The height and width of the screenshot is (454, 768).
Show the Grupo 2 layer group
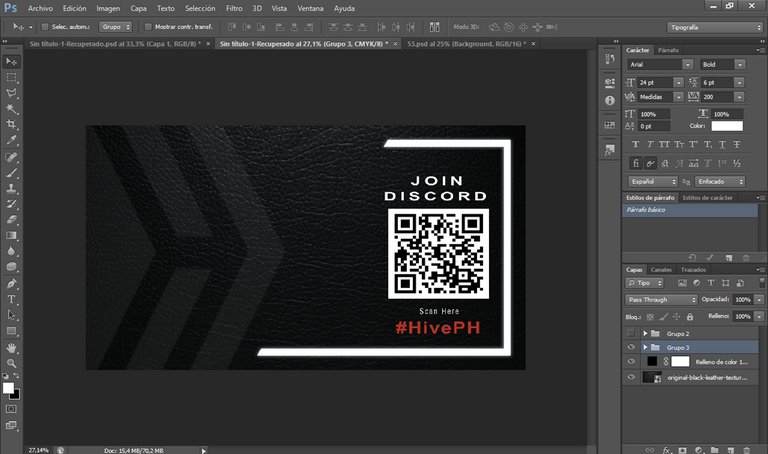tap(631, 334)
